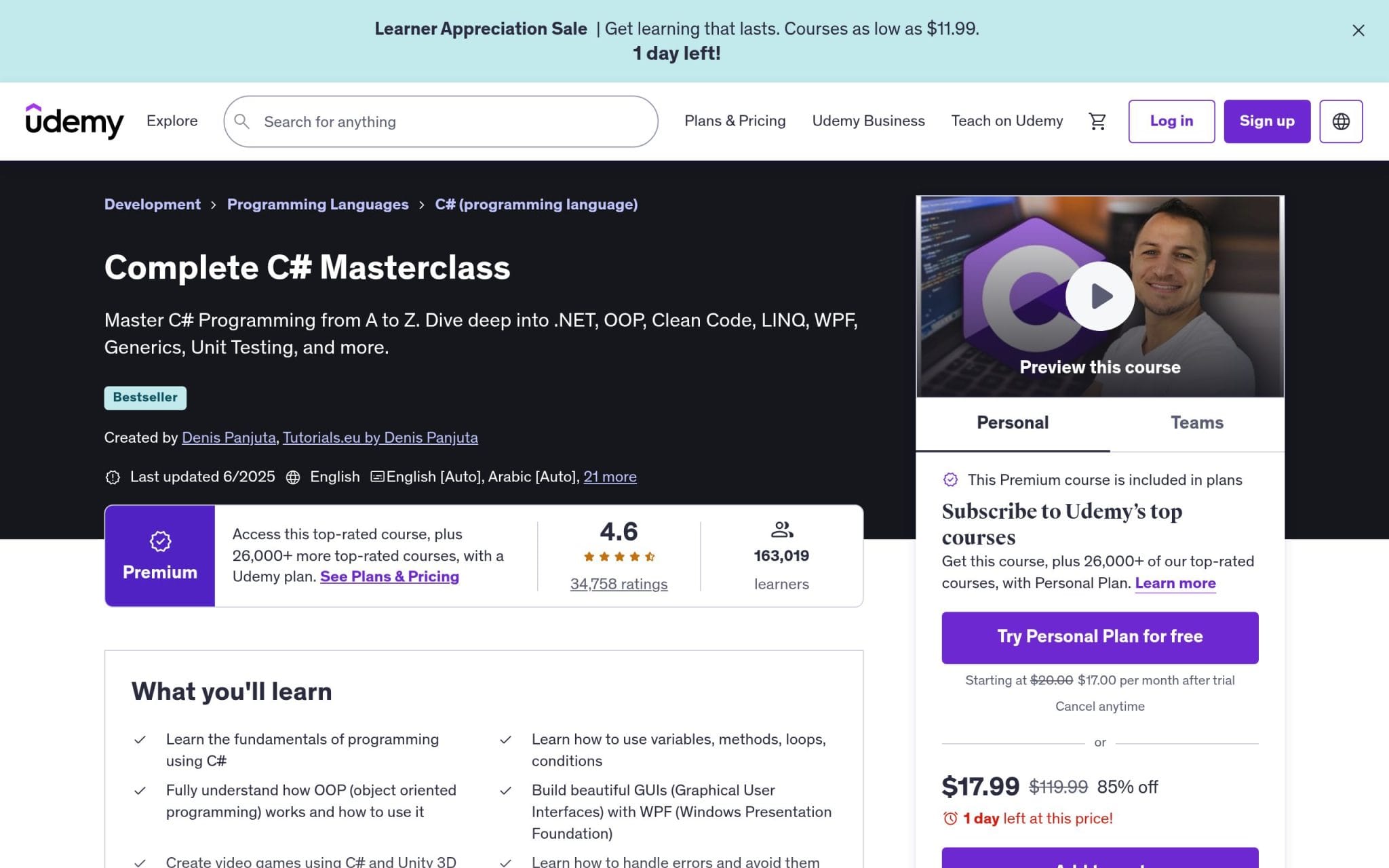Open the 34,758 ratings link
The image size is (1389, 868).
(619, 585)
